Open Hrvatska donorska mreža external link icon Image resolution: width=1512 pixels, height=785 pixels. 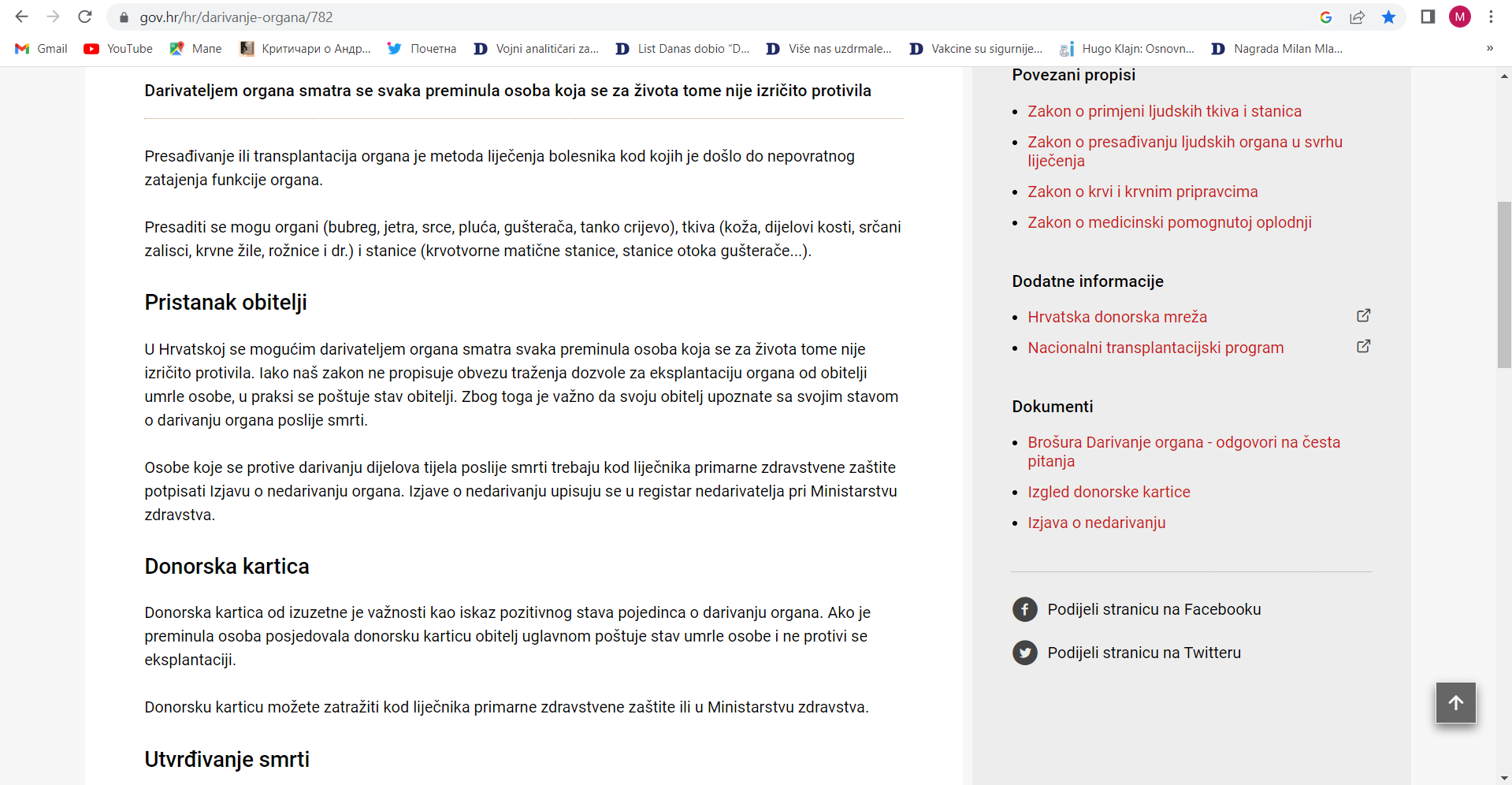click(1364, 315)
